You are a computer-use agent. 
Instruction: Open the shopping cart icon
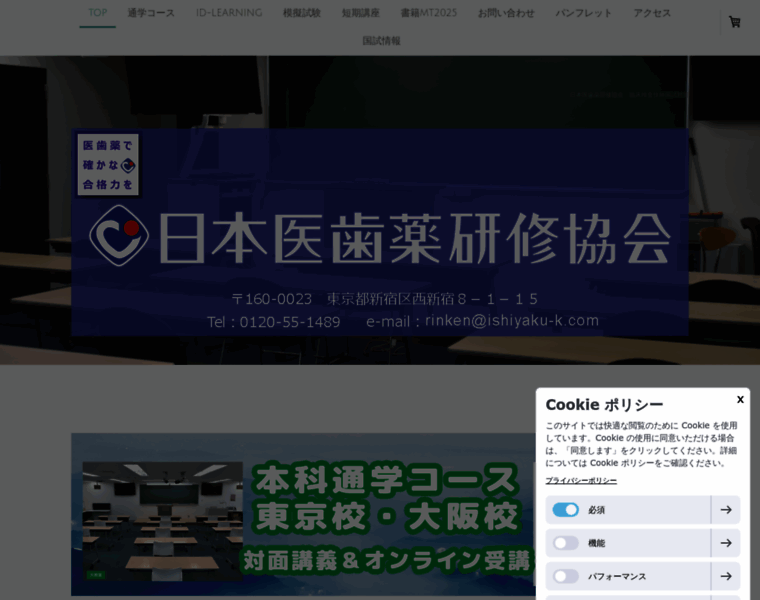(x=734, y=22)
